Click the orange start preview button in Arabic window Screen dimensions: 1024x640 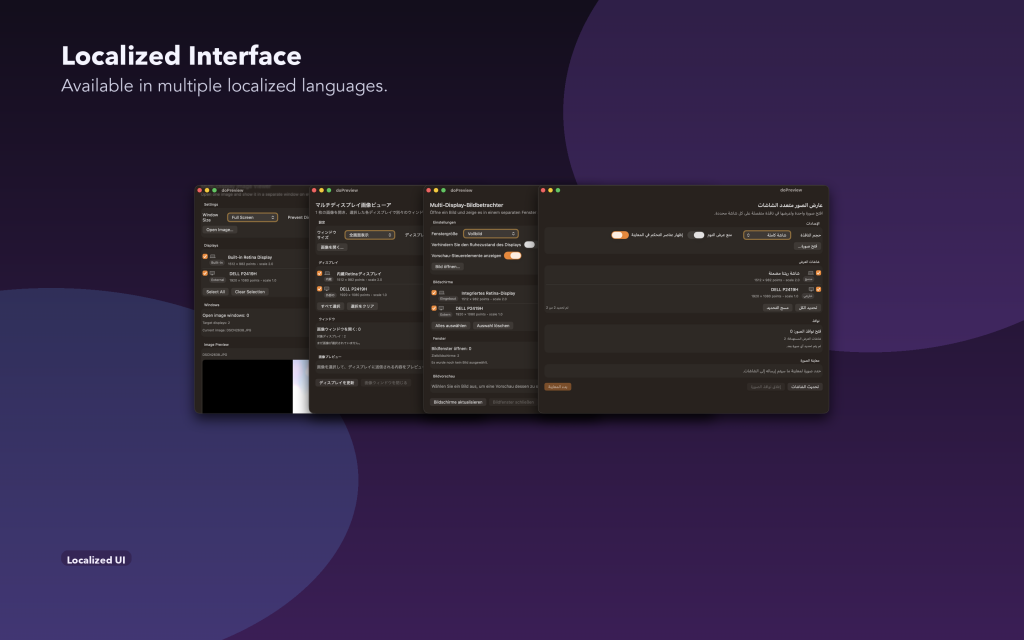(558, 387)
